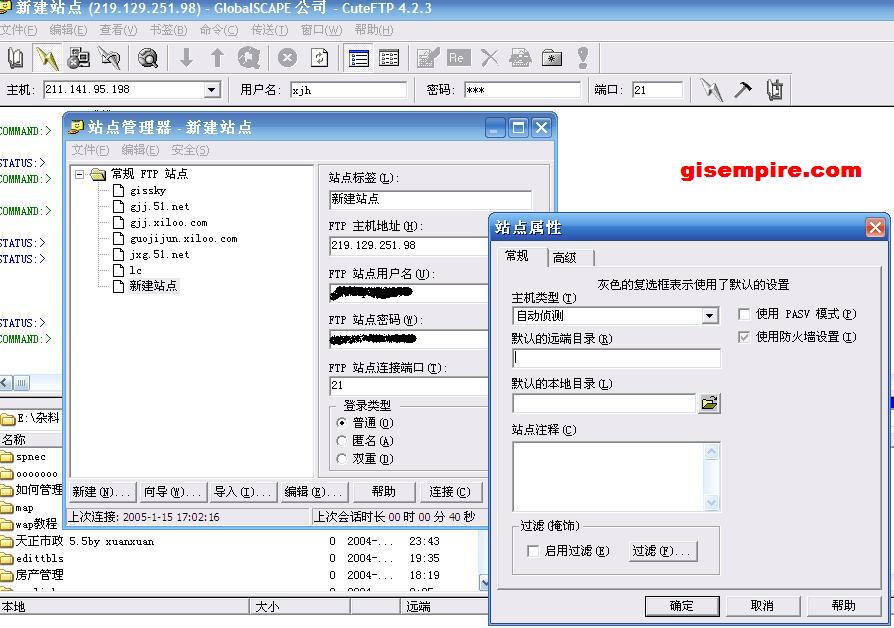Click the connection wizard computer icon
This screenshot has height=628, width=894.
coord(79,58)
